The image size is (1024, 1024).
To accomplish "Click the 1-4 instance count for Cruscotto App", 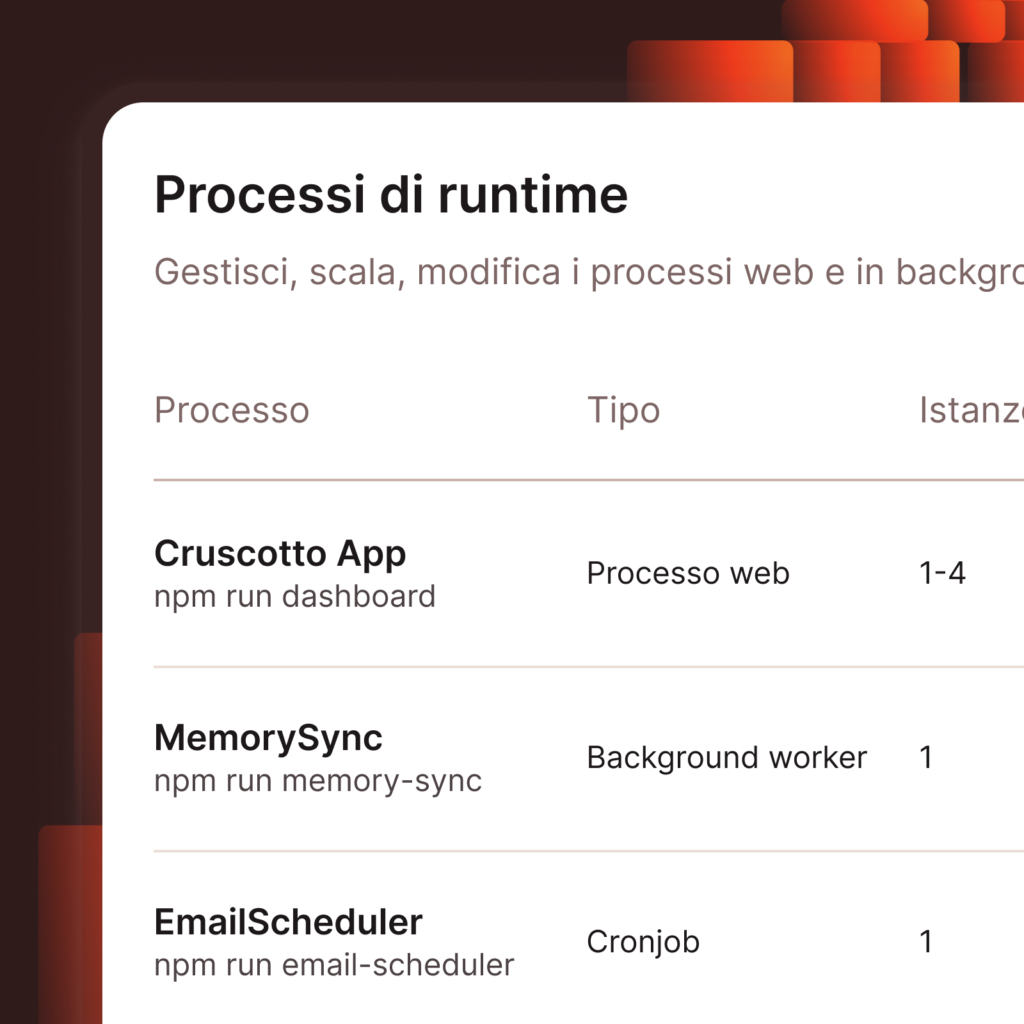I will point(942,573).
